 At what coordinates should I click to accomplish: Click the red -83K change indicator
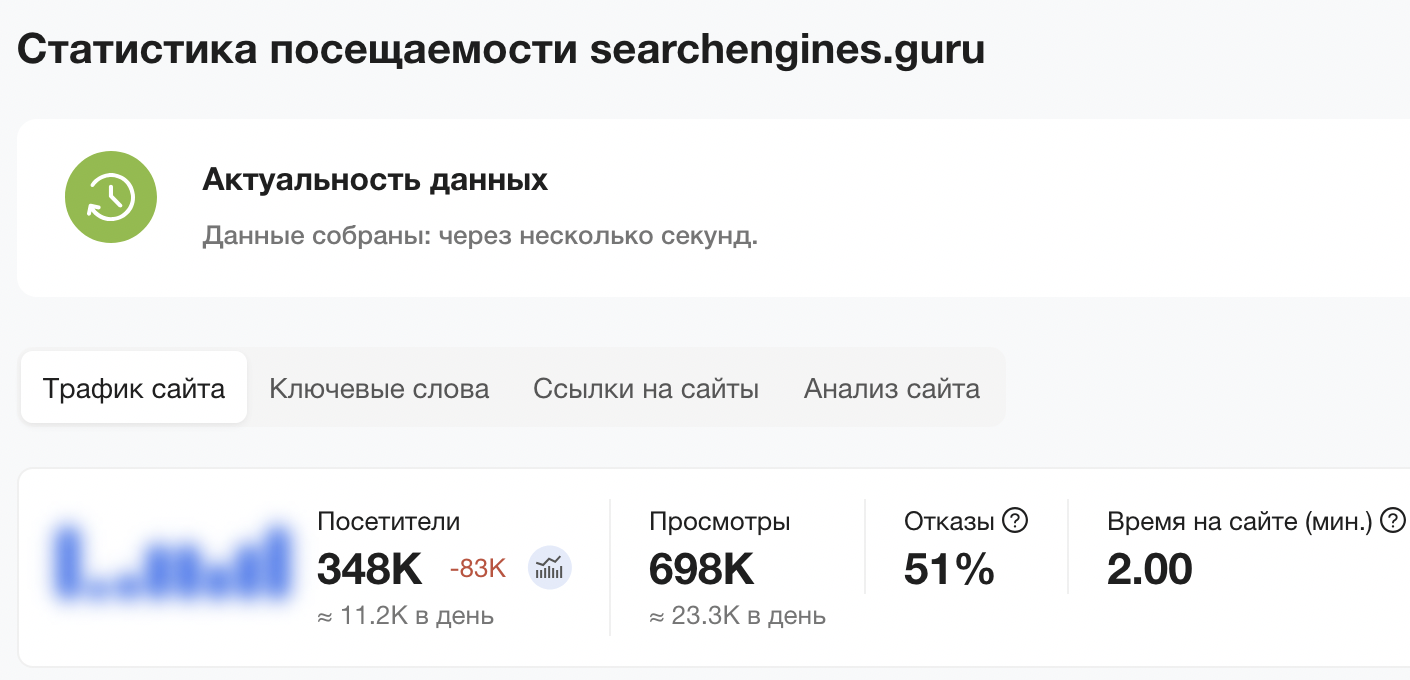click(478, 569)
